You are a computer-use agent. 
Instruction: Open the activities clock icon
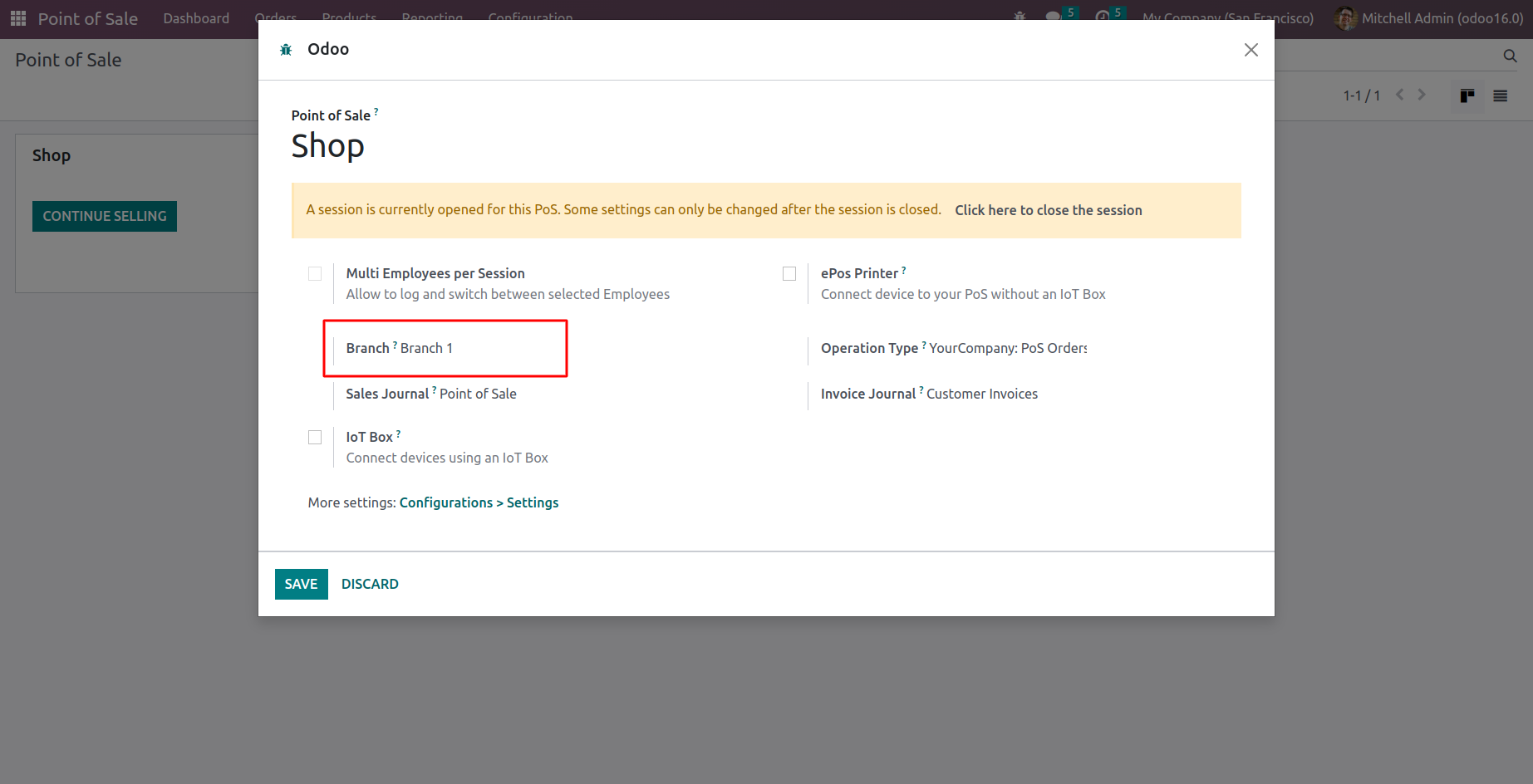(x=1103, y=17)
